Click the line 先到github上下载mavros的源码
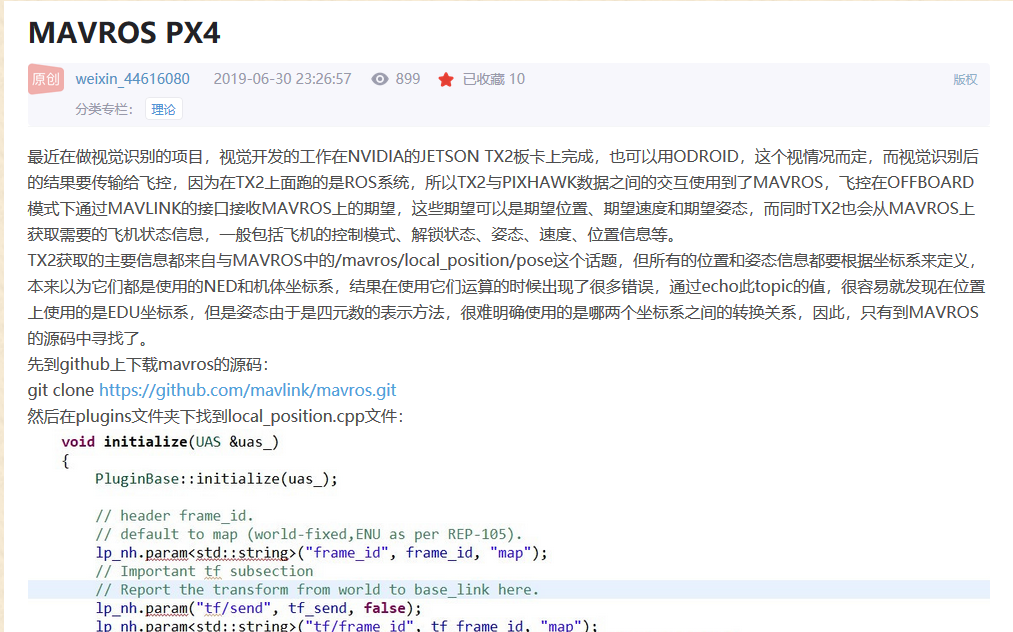Viewport: 1013px width, 632px height. [x=148, y=364]
